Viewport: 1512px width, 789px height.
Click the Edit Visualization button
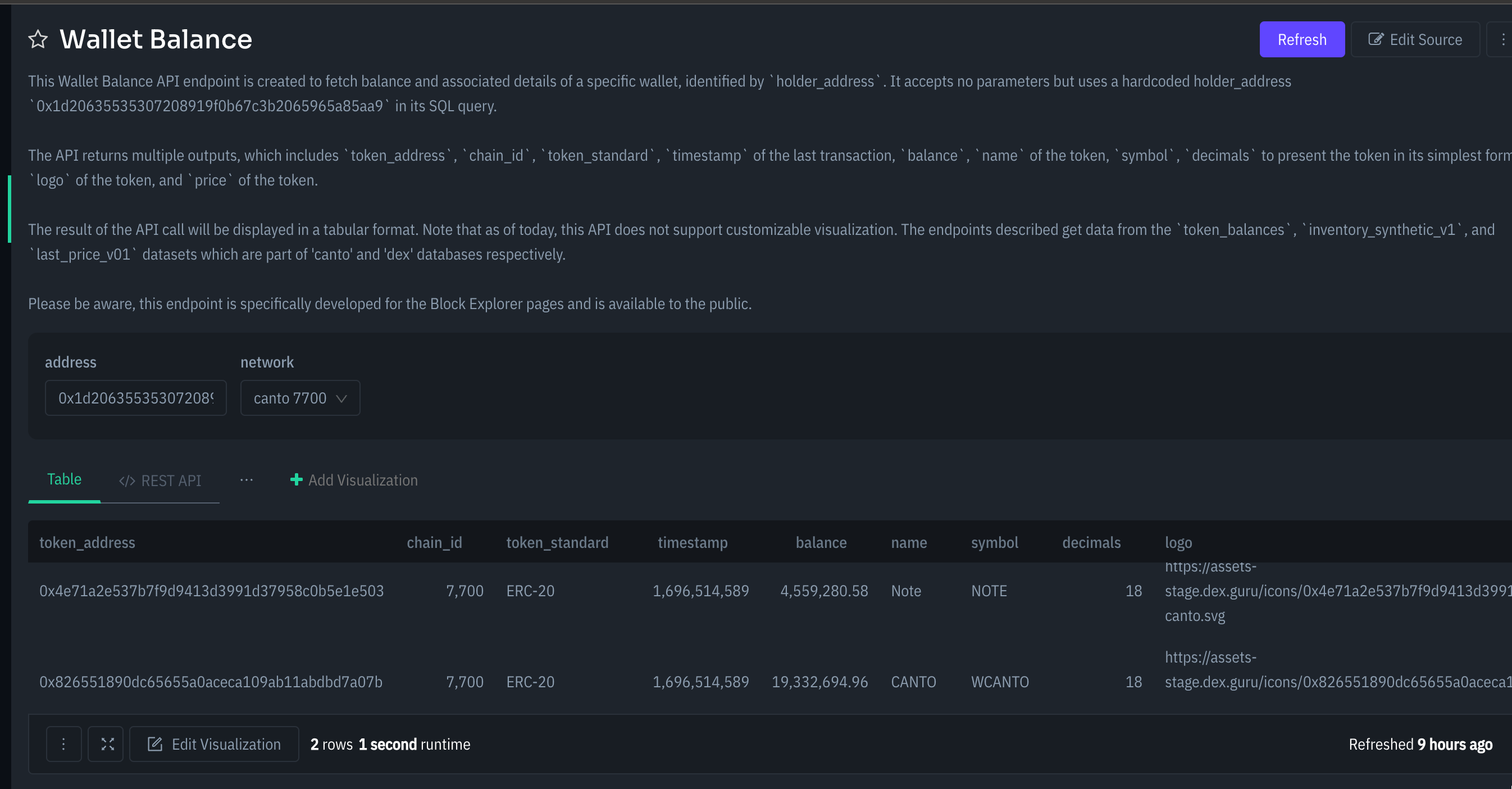pos(213,744)
